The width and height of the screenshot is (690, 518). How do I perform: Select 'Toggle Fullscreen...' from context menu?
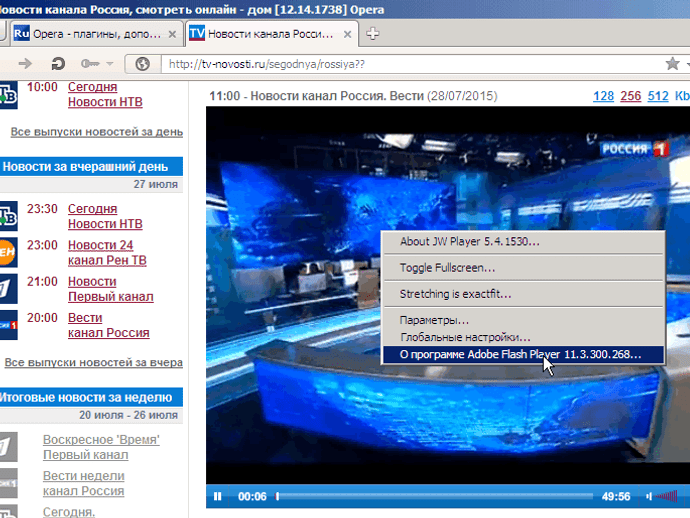click(x=523, y=268)
